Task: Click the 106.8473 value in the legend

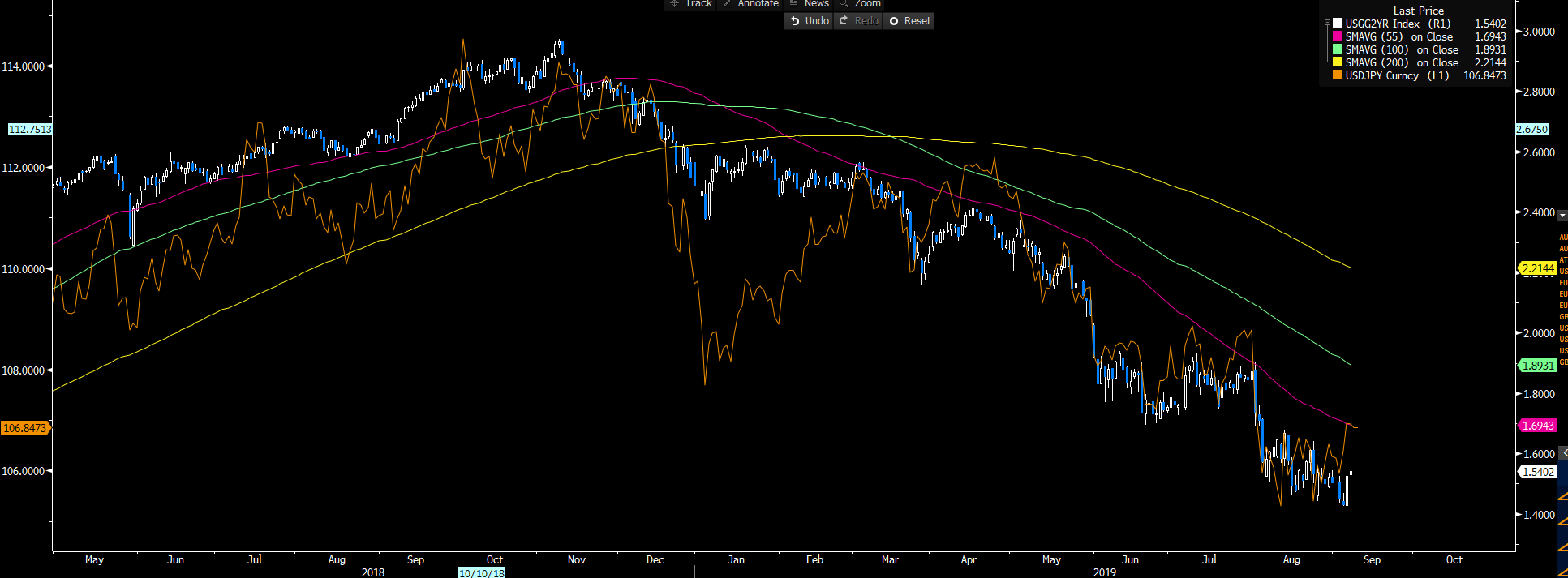Action: [1484, 75]
